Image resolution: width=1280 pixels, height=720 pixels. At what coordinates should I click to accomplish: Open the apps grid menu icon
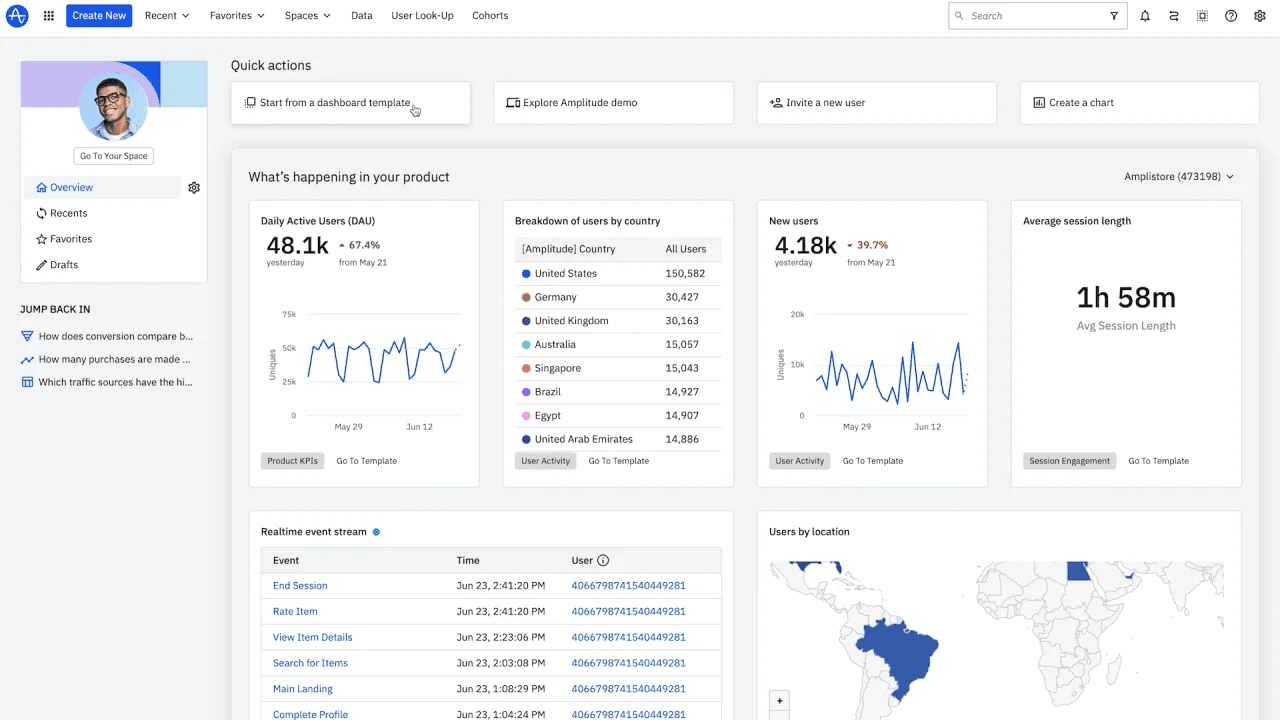coord(49,16)
